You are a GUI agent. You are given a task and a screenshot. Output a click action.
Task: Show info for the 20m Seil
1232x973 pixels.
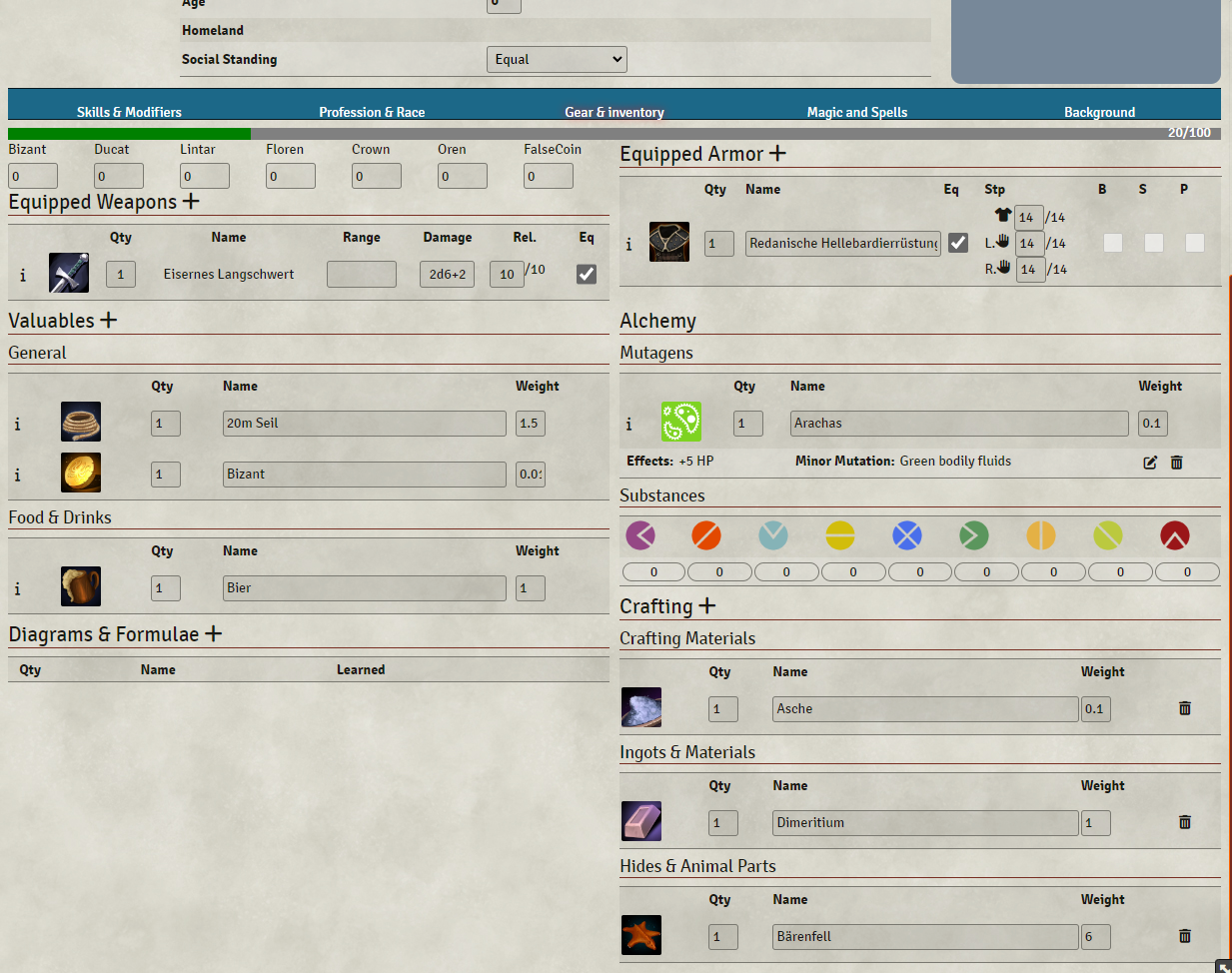pyautogui.click(x=17, y=424)
